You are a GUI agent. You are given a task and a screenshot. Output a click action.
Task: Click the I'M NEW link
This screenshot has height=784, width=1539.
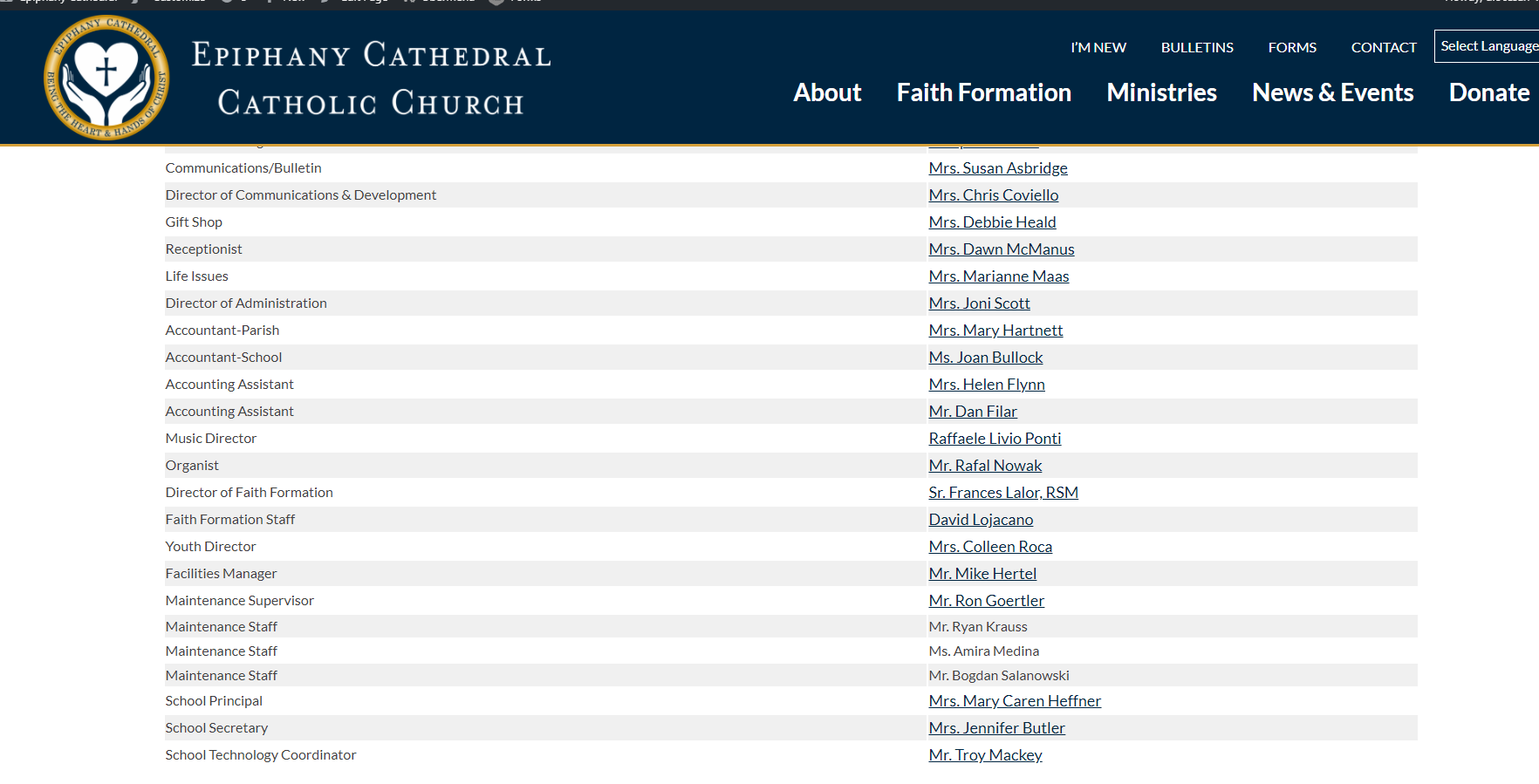[x=1098, y=47]
